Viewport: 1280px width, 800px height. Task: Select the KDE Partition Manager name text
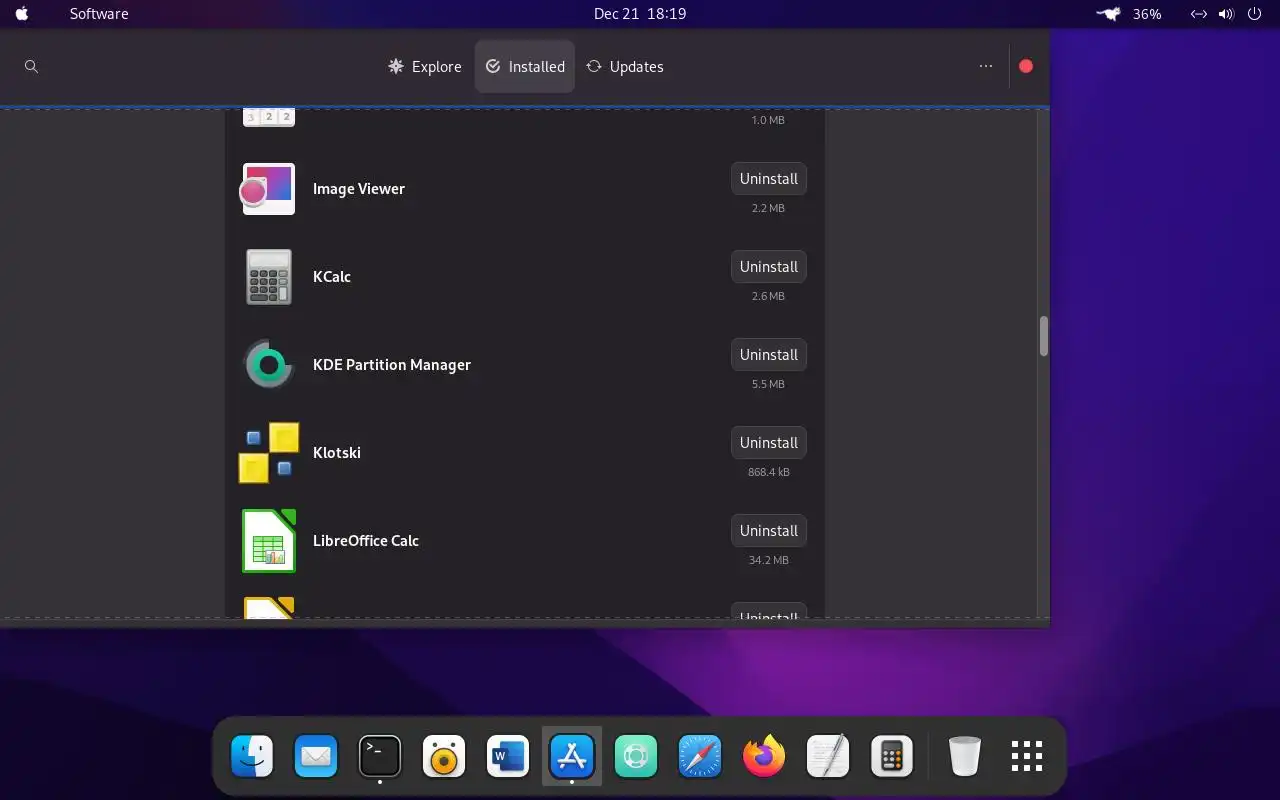(x=392, y=365)
